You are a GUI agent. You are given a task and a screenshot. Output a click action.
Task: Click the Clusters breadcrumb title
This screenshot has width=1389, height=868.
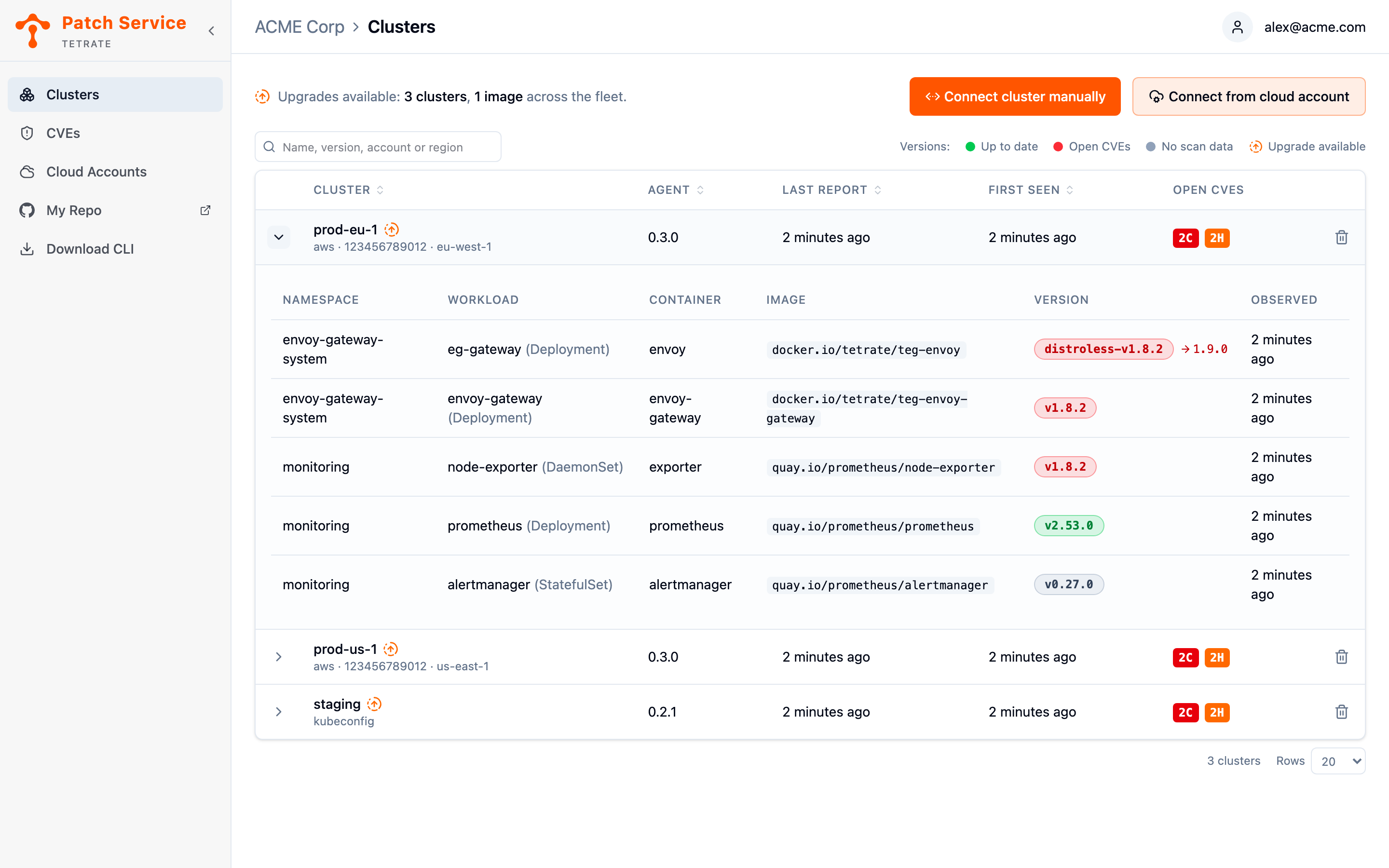(x=401, y=27)
